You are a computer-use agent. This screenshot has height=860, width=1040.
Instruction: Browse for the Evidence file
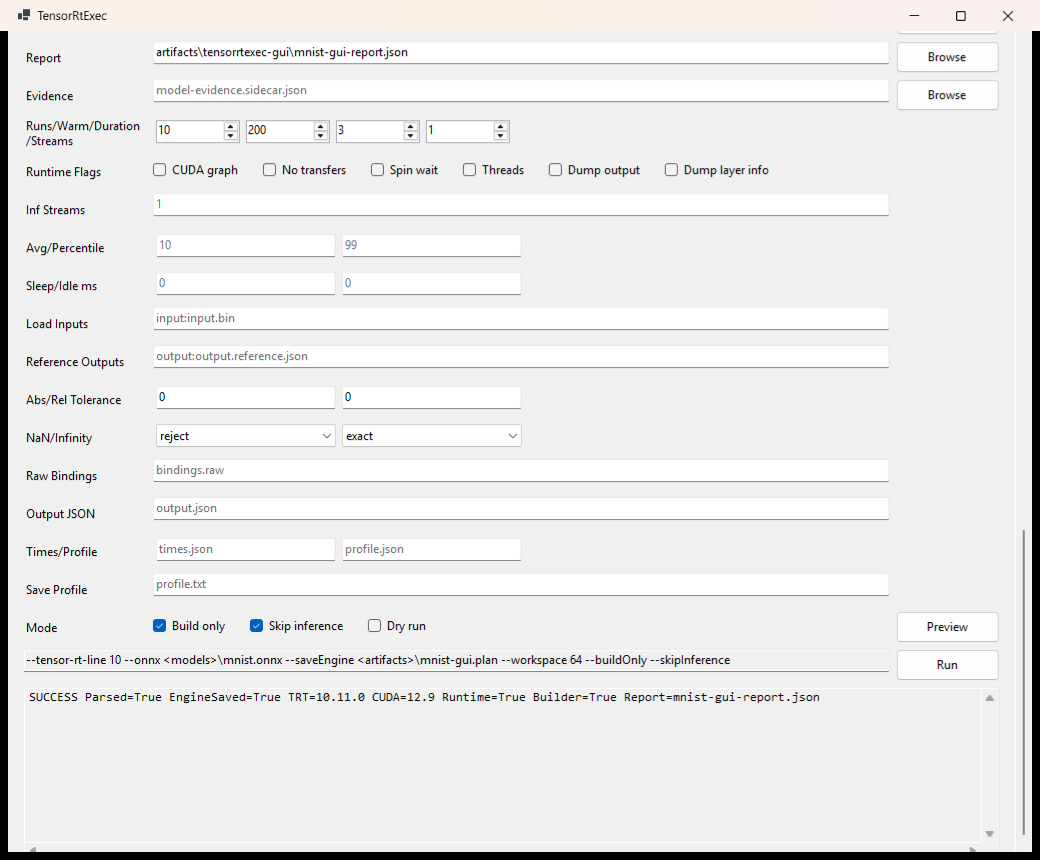[947, 95]
